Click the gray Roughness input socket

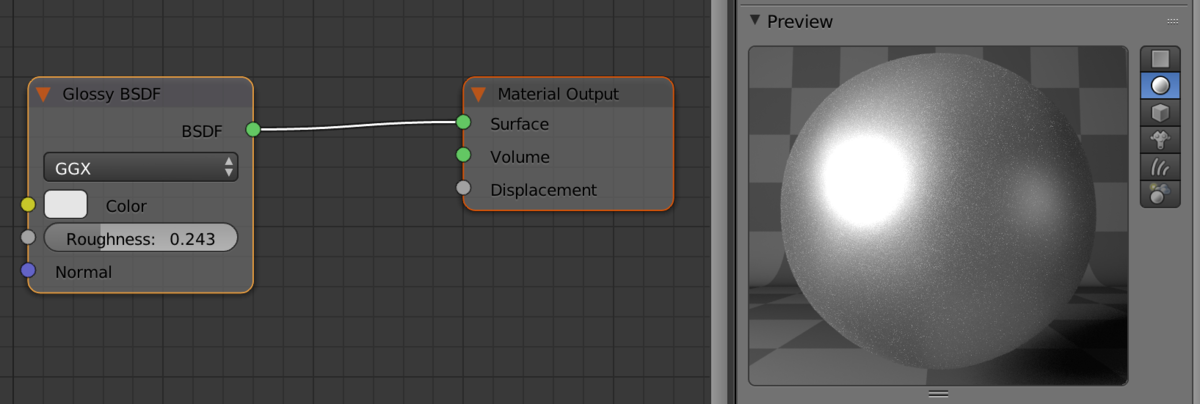click(x=28, y=237)
